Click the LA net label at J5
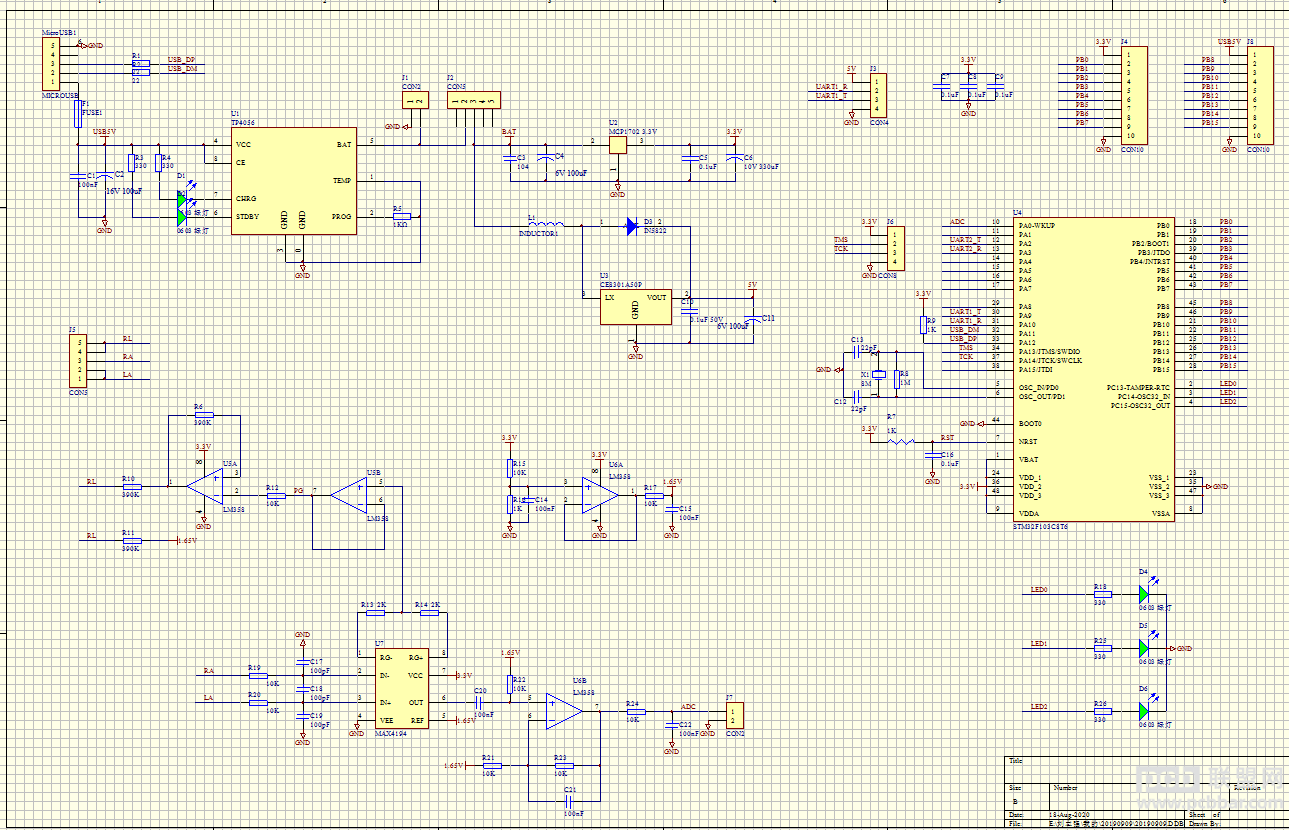The width and height of the screenshot is (1289, 830). click(127, 375)
